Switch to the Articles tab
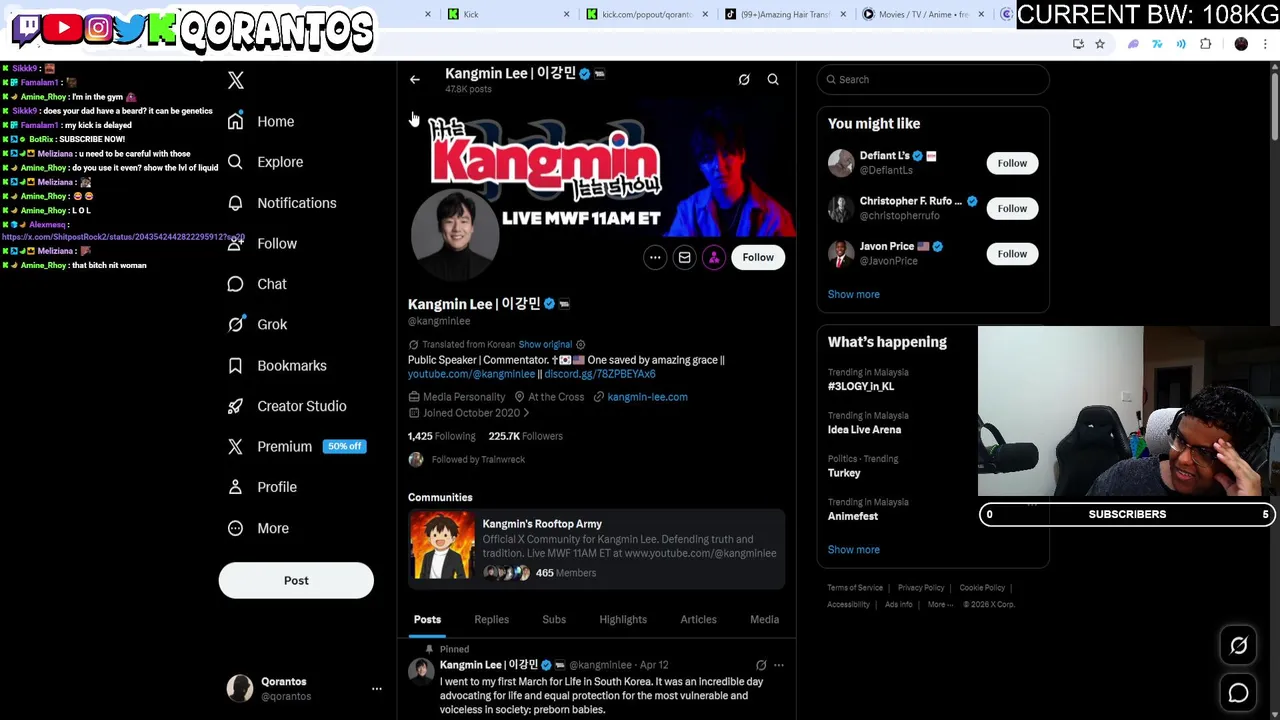Viewport: 1280px width, 720px height. click(x=698, y=620)
